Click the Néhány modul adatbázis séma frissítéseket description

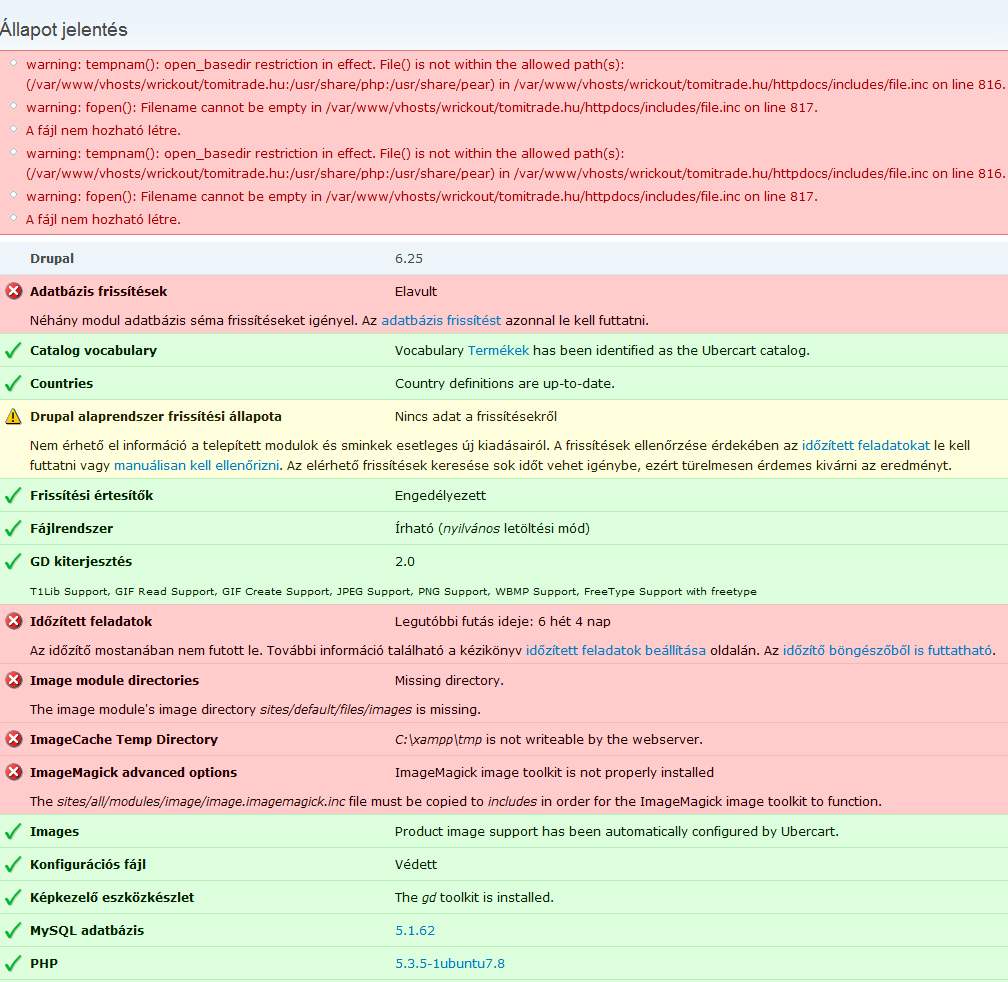pos(339,320)
